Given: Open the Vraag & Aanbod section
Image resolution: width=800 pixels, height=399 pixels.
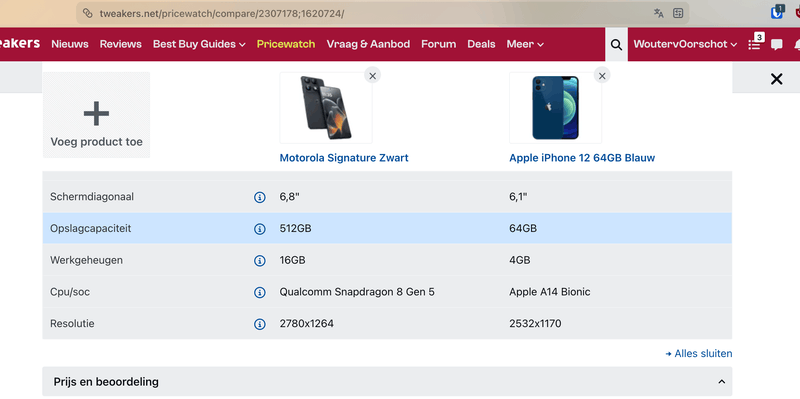Looking at the screenshot, I should (x=368, y=44).
